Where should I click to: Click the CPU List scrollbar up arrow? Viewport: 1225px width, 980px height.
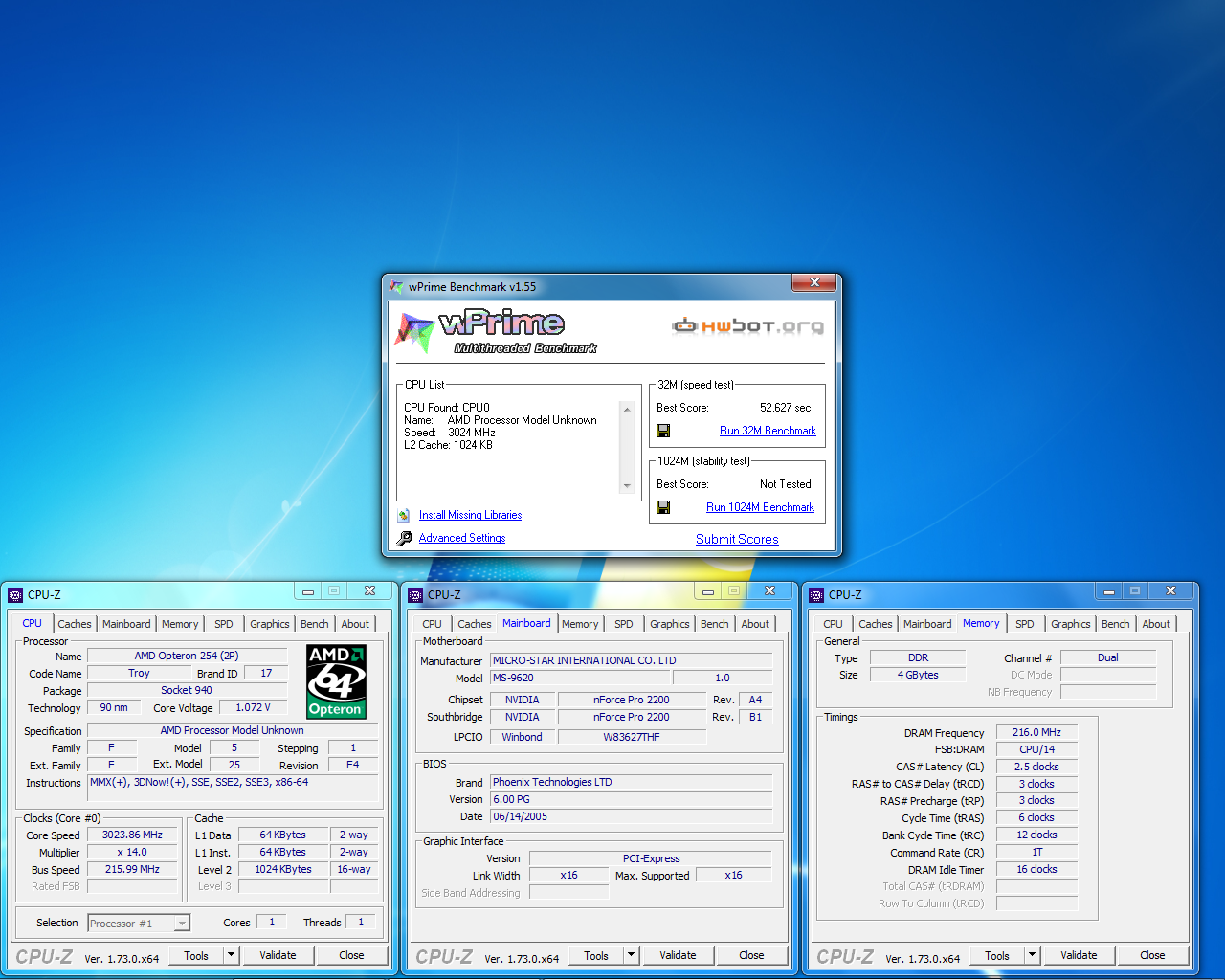coord(628,409)
